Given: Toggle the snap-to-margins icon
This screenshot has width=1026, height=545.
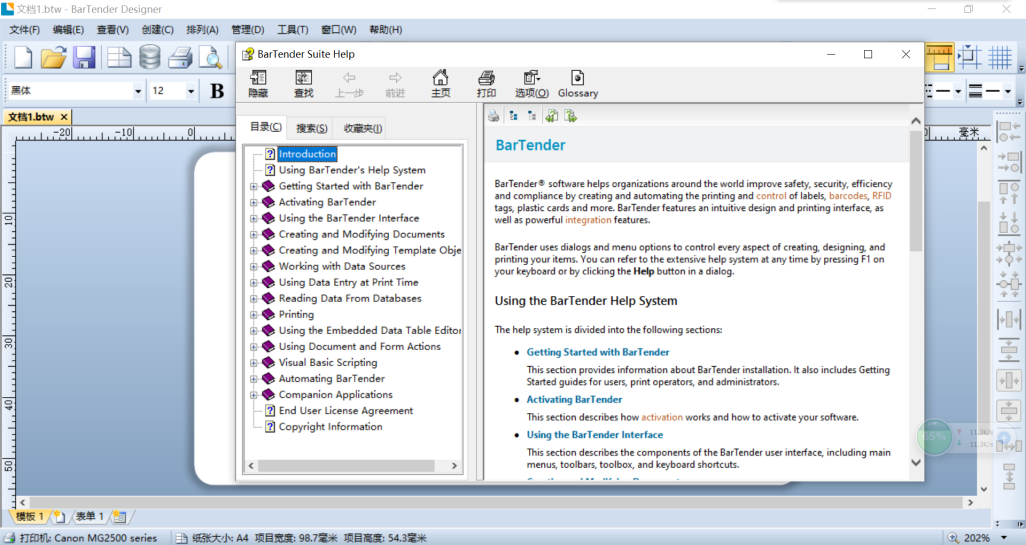Looking at the screenshot, I should [970, 58].
